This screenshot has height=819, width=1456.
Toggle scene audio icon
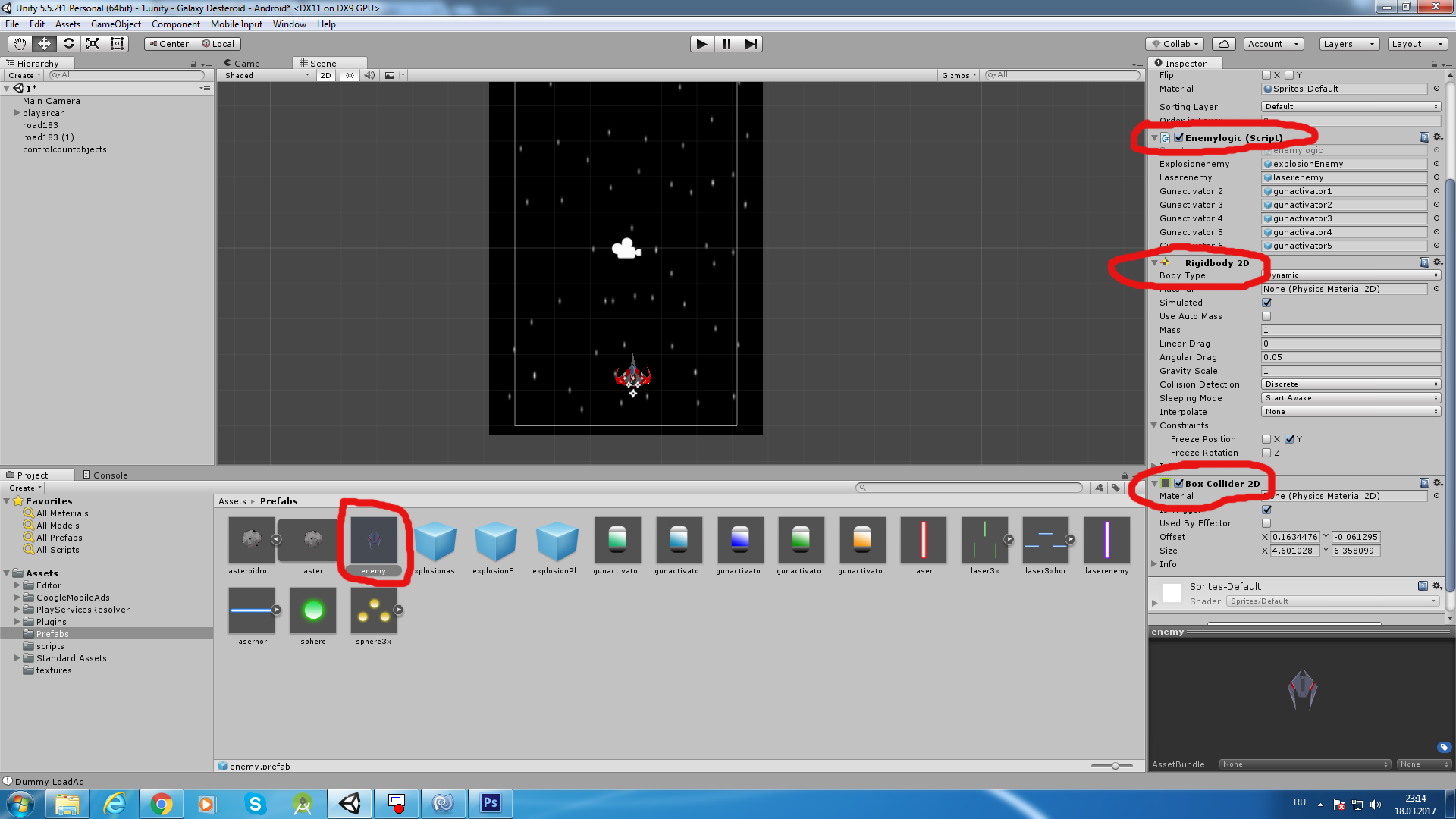(369, 75)
